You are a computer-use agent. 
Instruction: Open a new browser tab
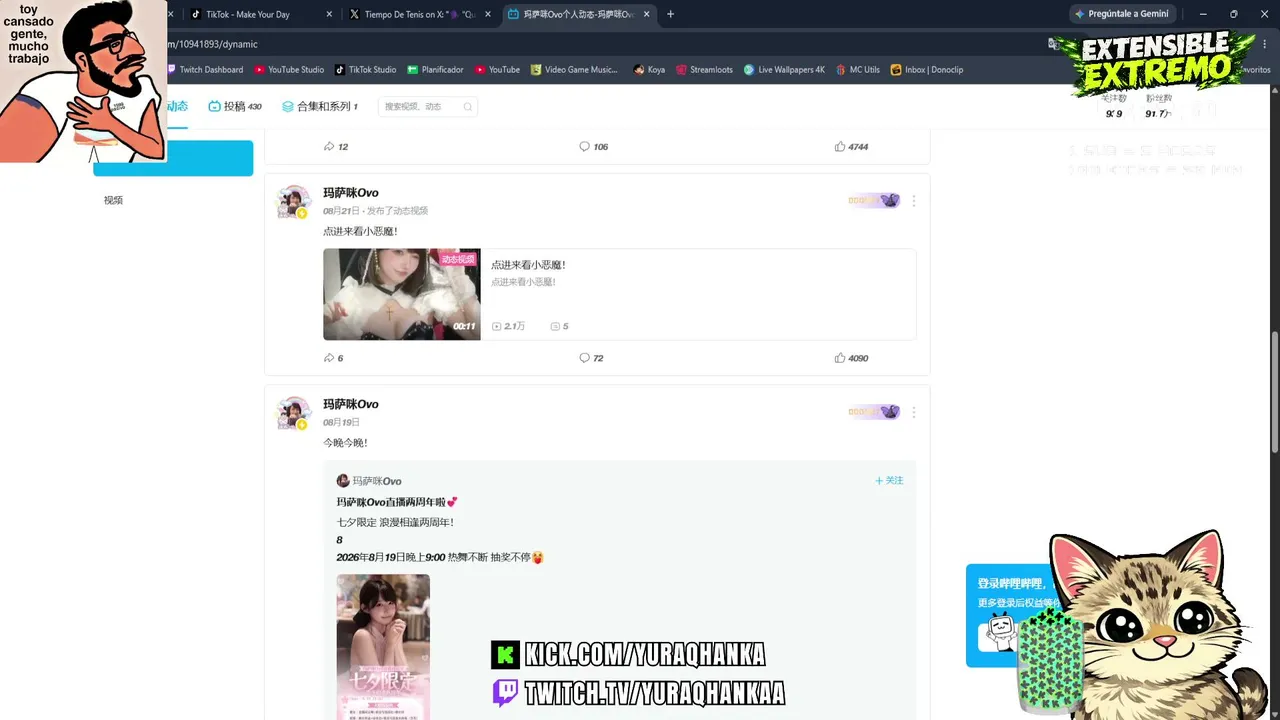click(670, 14)
